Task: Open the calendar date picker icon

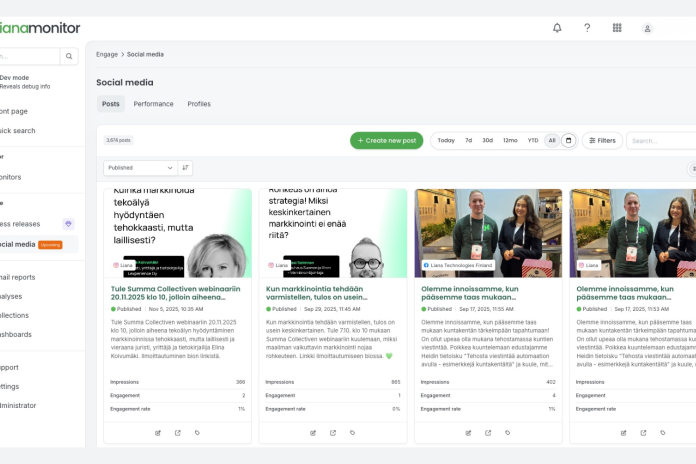Action: (x=568, y=141)
